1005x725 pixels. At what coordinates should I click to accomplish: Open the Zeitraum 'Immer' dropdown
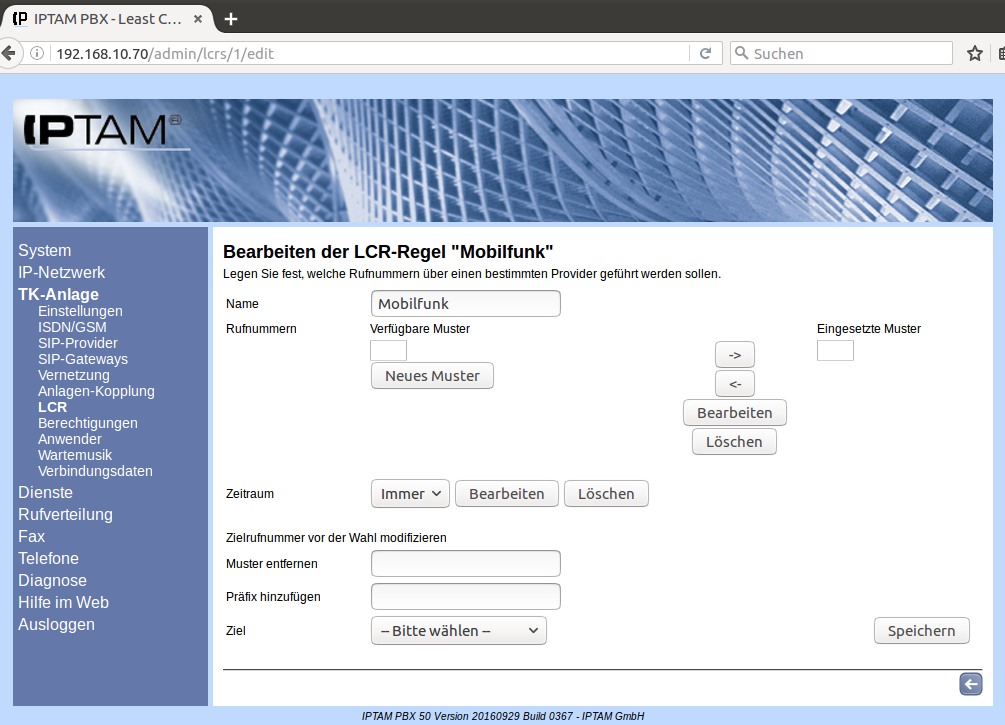pyautogui.click(x=410, y=494)
